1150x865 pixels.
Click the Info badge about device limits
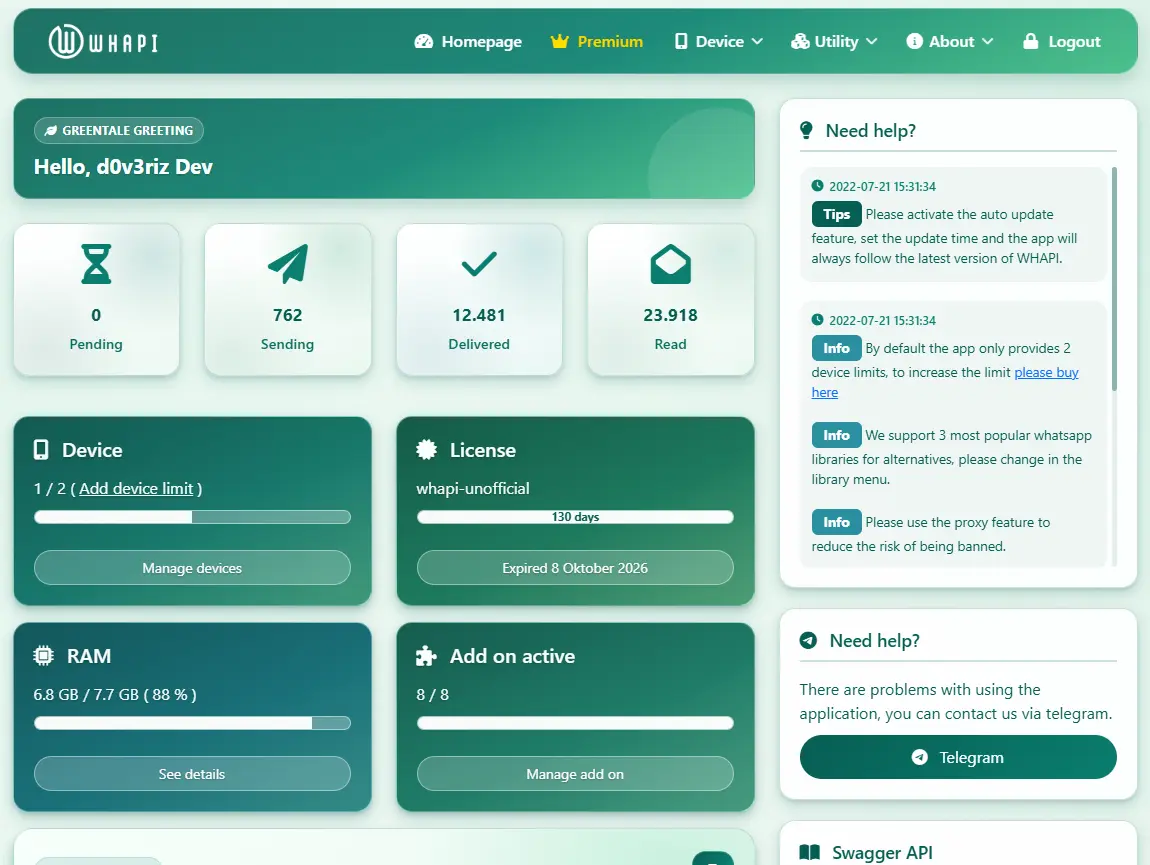point(836,348)
